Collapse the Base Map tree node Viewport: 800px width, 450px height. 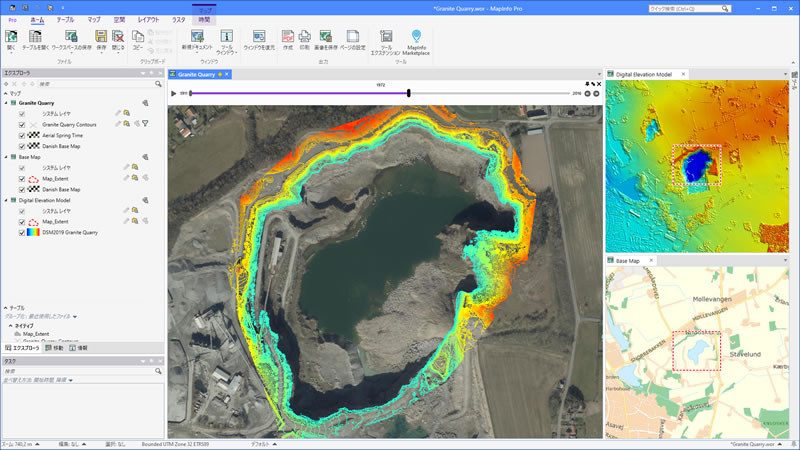click(6, 157)
